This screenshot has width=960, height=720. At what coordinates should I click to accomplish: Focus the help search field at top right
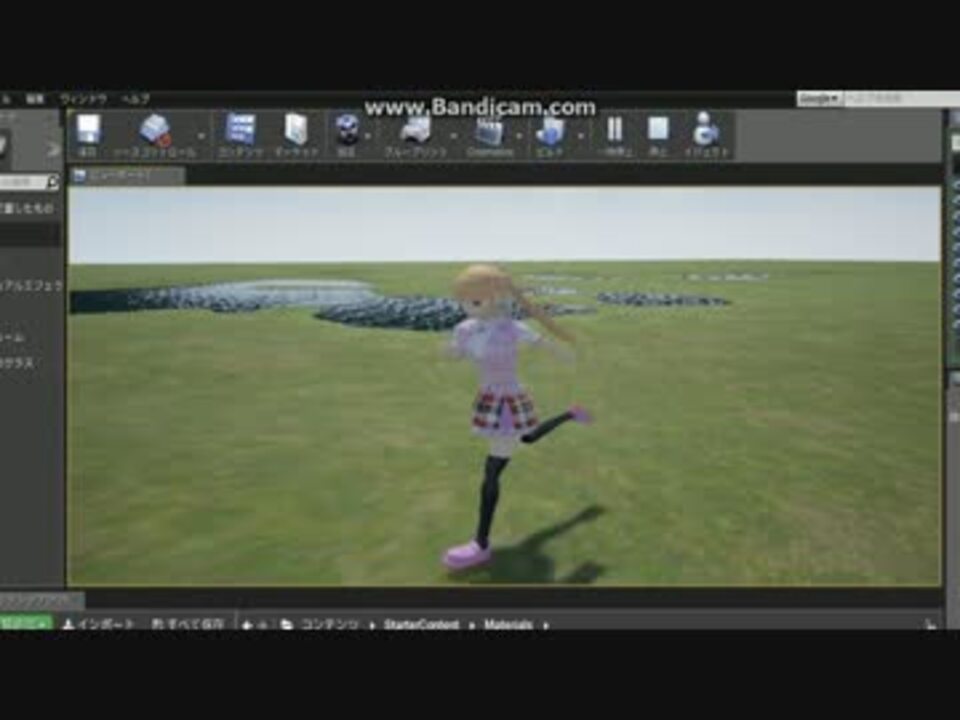[902, 99]
